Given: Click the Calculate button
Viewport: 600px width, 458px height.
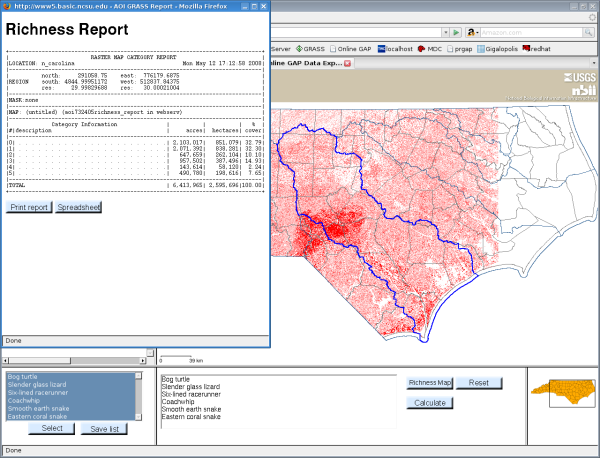Looking at the screenshot, I should (430, 403).
